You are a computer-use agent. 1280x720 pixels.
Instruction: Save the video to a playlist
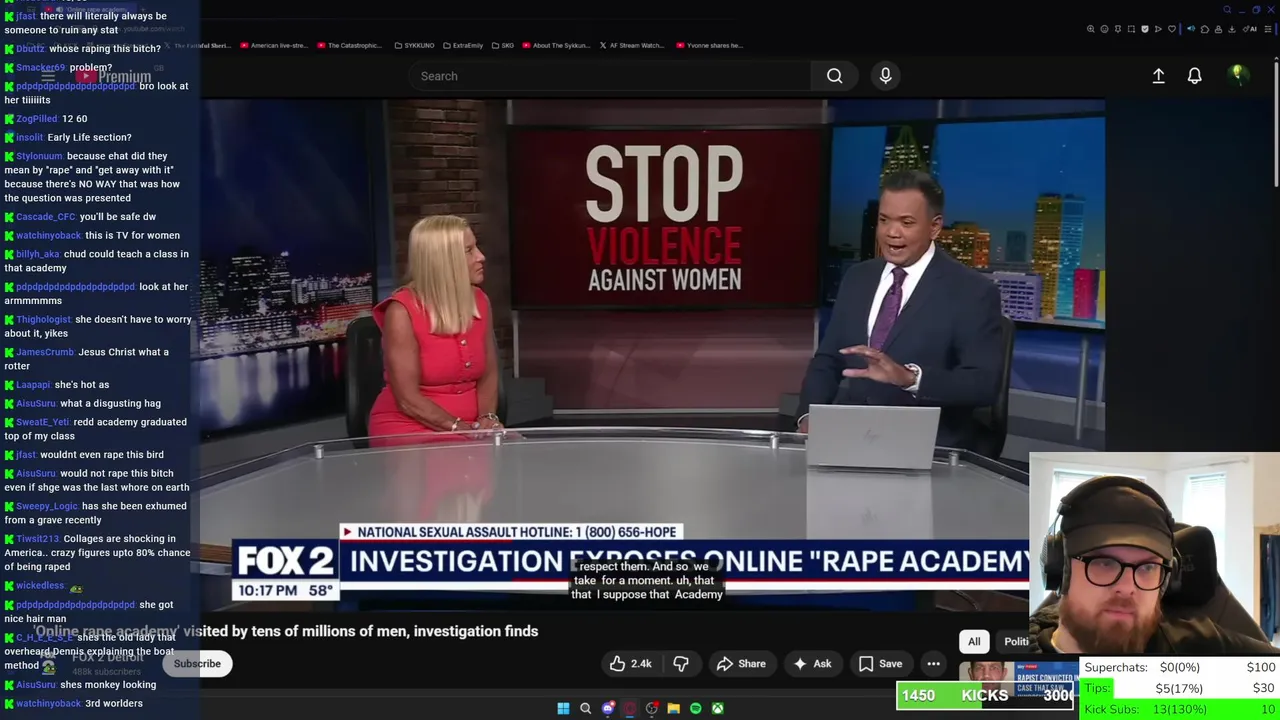pos(881,664)
